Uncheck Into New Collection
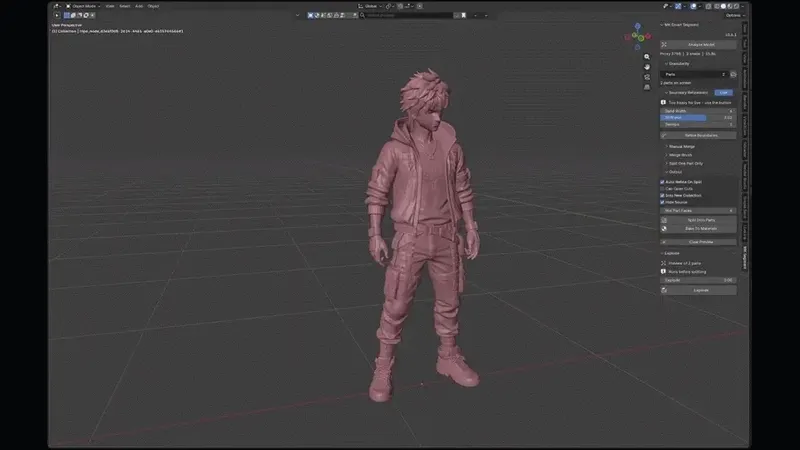The height and width of the screenshot is (450, 800). (x=662, y=195)
